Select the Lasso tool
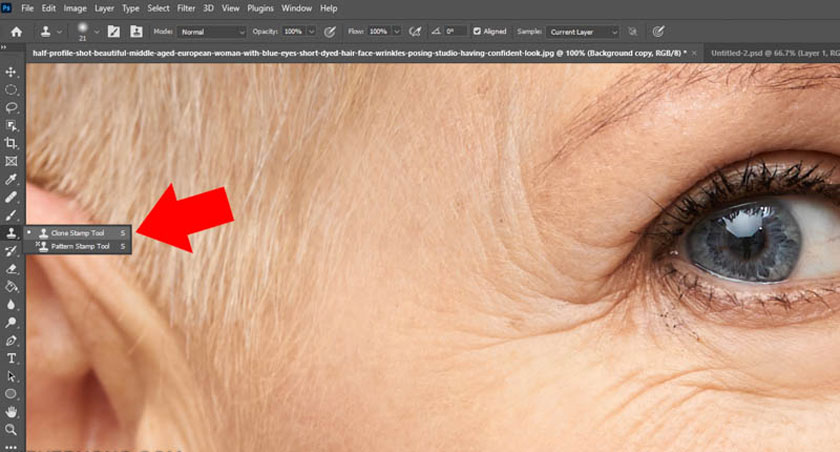 click(12, 107)
